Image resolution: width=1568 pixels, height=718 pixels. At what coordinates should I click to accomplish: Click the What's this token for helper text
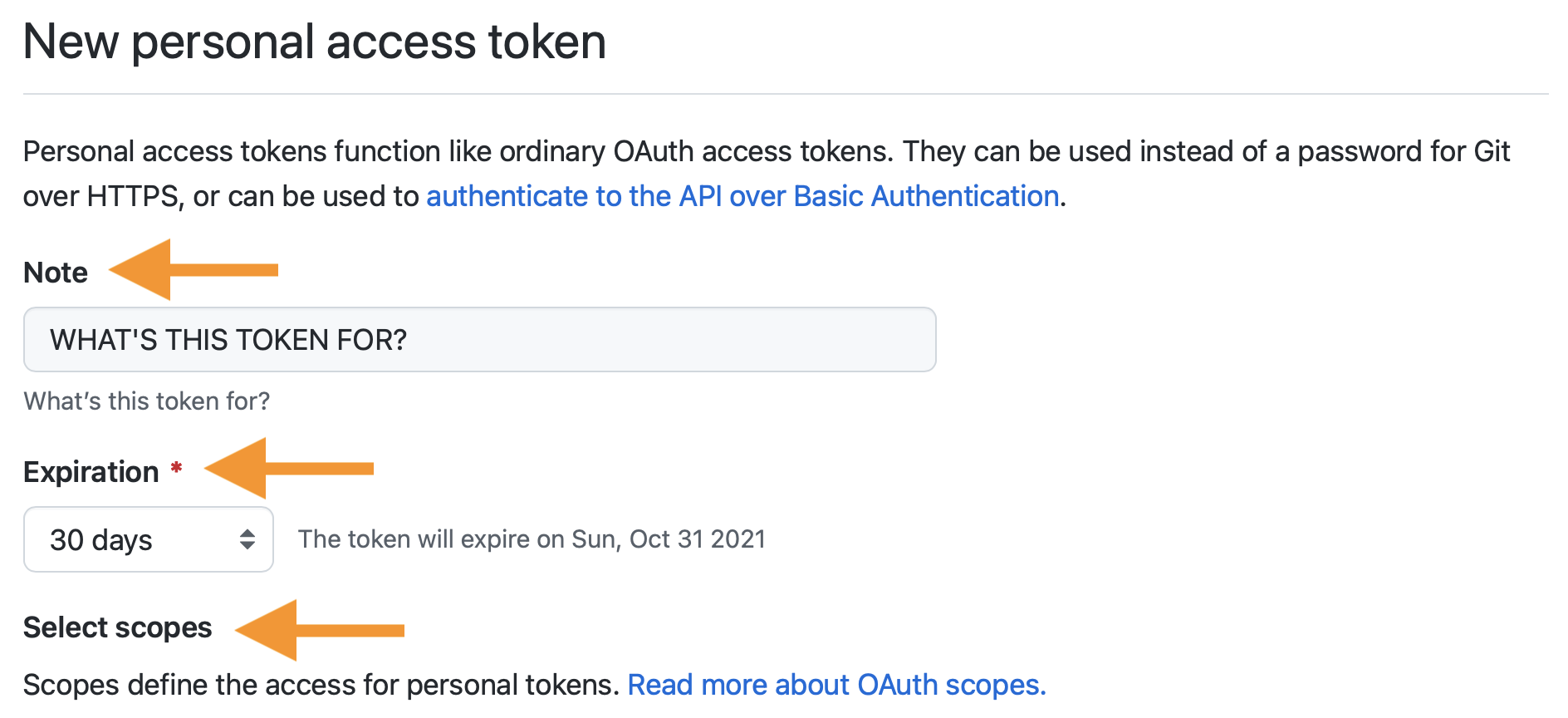coord(146,401)
